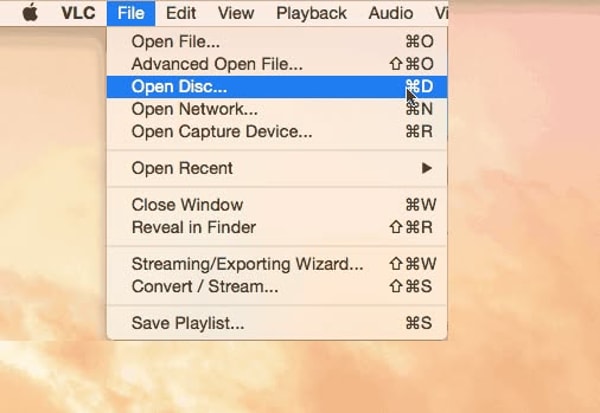
Task: Choose Open File... from File menu
Action: (x=277, y=41)
